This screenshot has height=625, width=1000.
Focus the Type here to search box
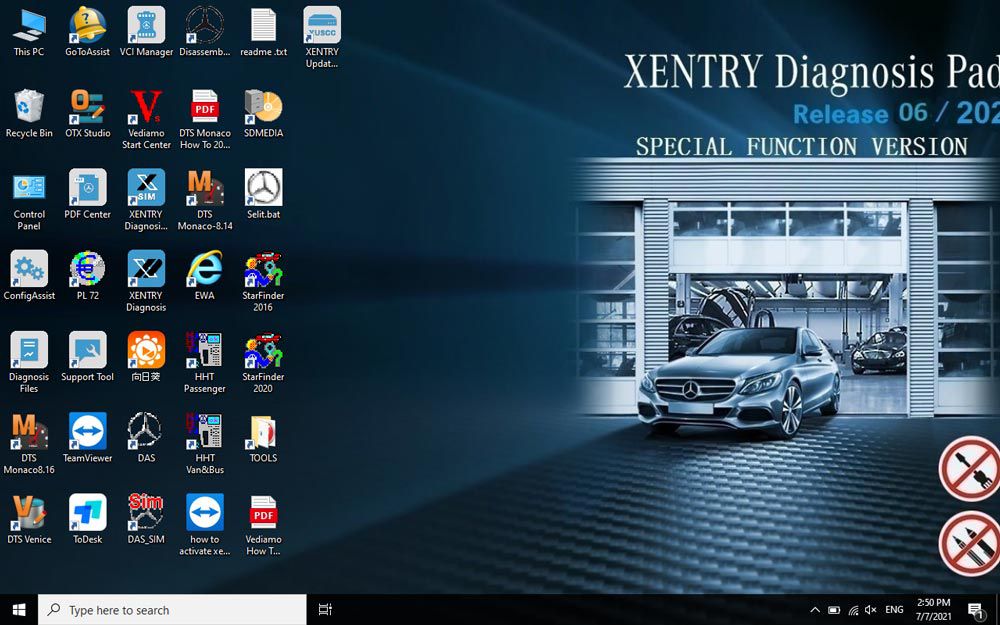(x=172, y=610)
